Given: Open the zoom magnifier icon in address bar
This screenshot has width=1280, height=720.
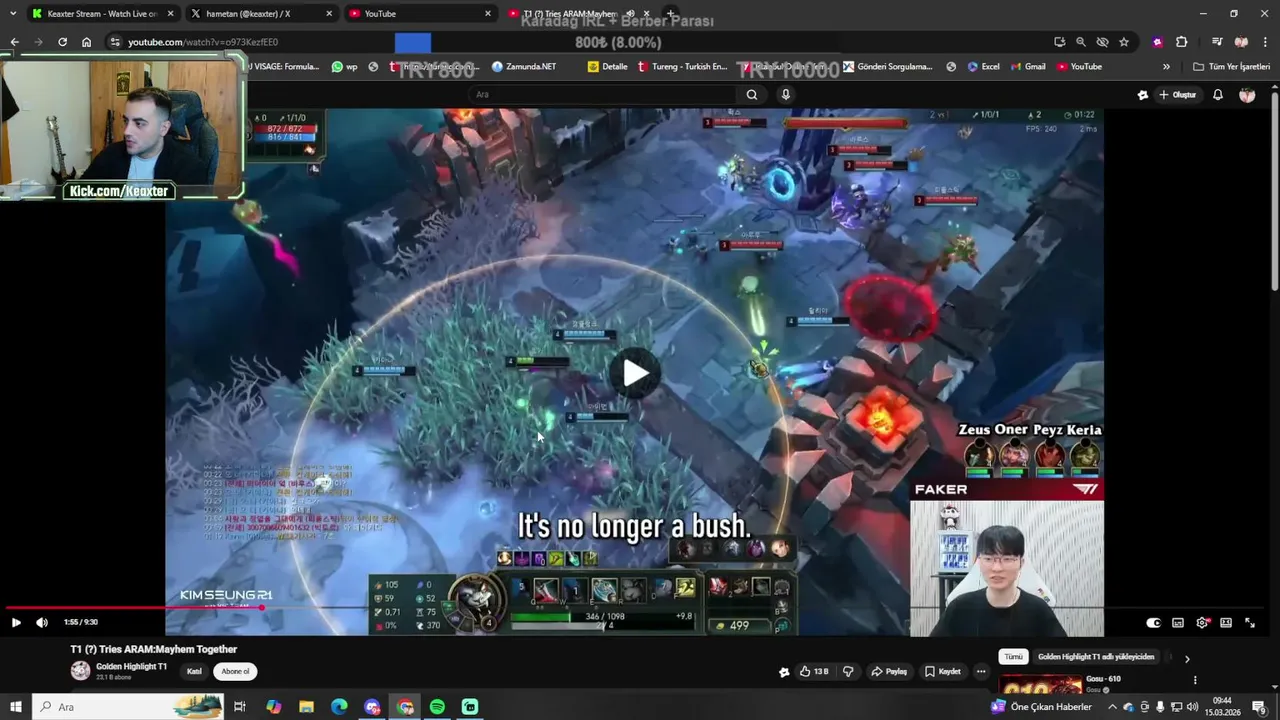Looking at the screenshot, I should click(x=1081, y=42).
